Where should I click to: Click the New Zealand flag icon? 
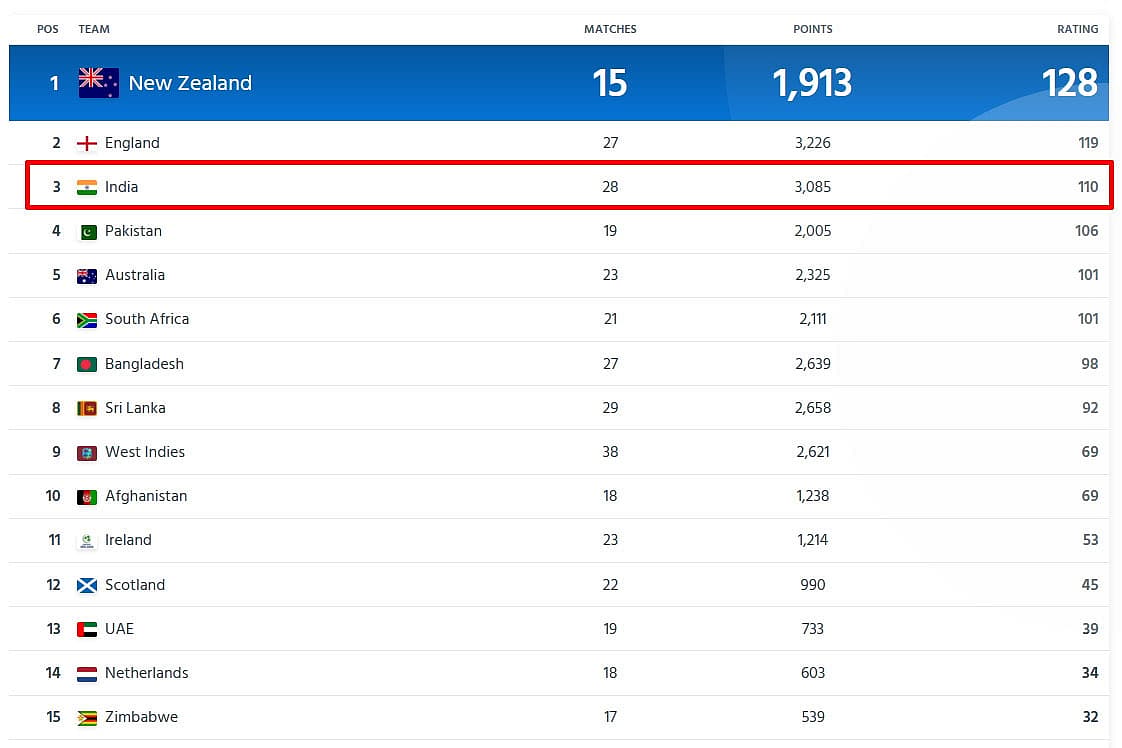pyautogui.click(x=99, y=83)
